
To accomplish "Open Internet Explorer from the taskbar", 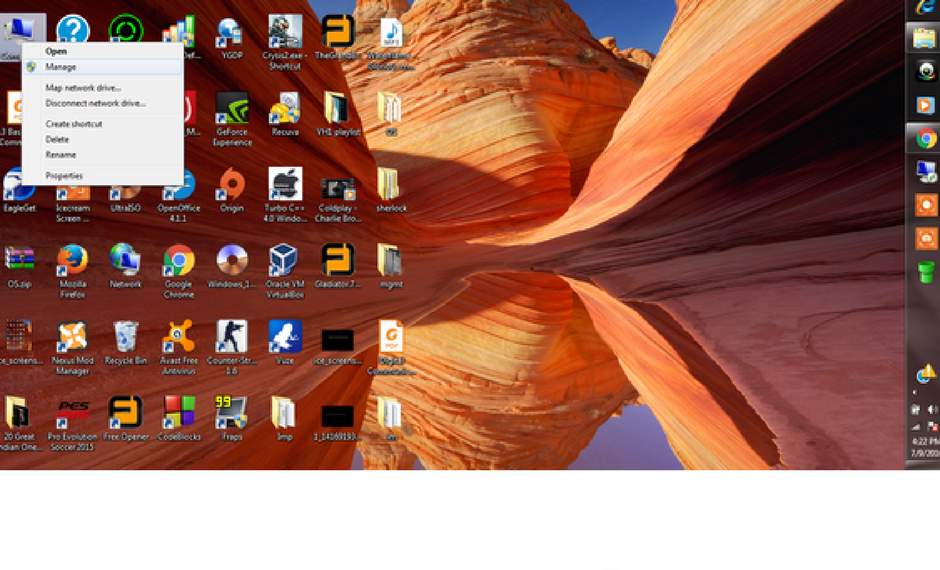I will pyautogui.click(x=926, y=8).
